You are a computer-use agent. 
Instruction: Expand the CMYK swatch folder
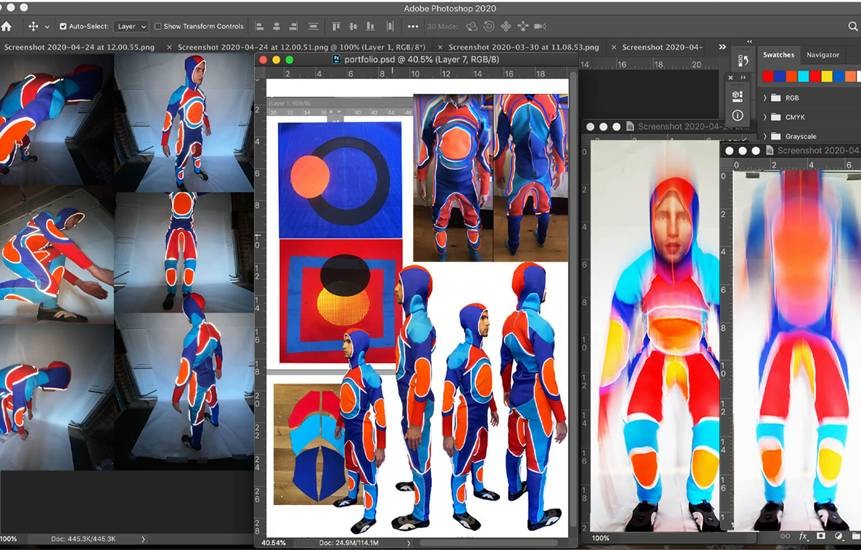click(765, 117)
